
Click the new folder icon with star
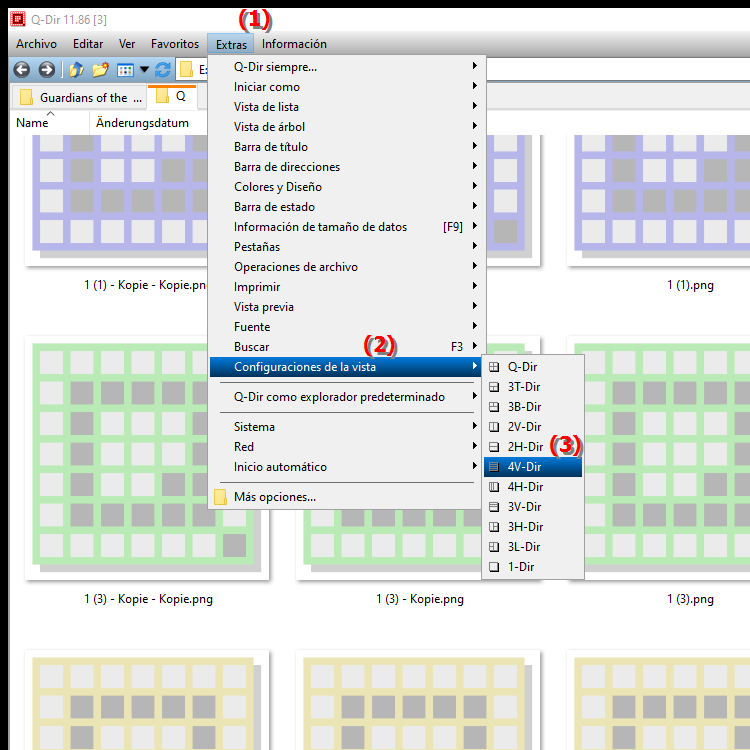pyautogui.click(x=100, y=70)
